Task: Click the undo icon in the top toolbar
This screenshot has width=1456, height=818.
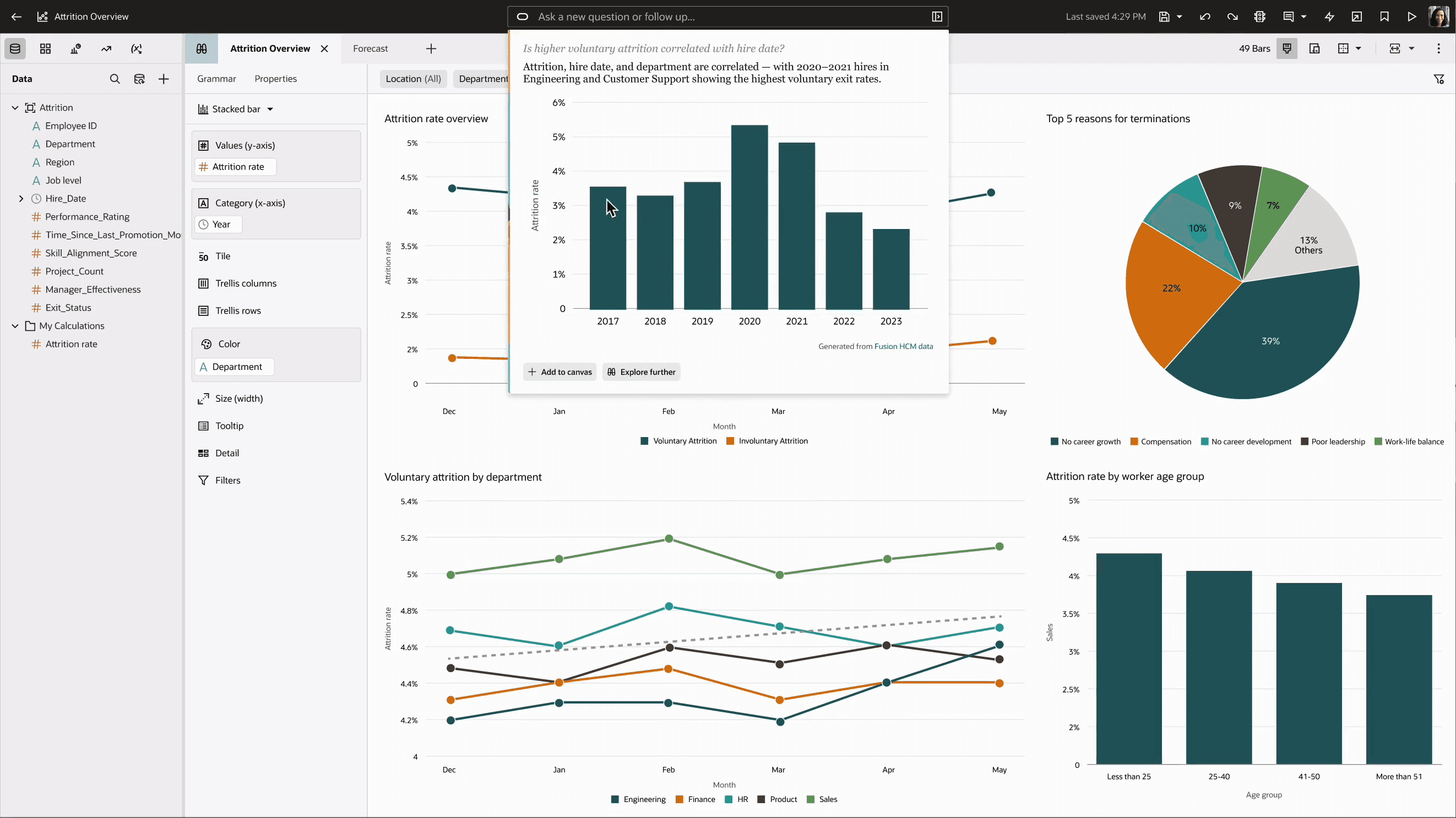Action: (x=1204, y=17)
